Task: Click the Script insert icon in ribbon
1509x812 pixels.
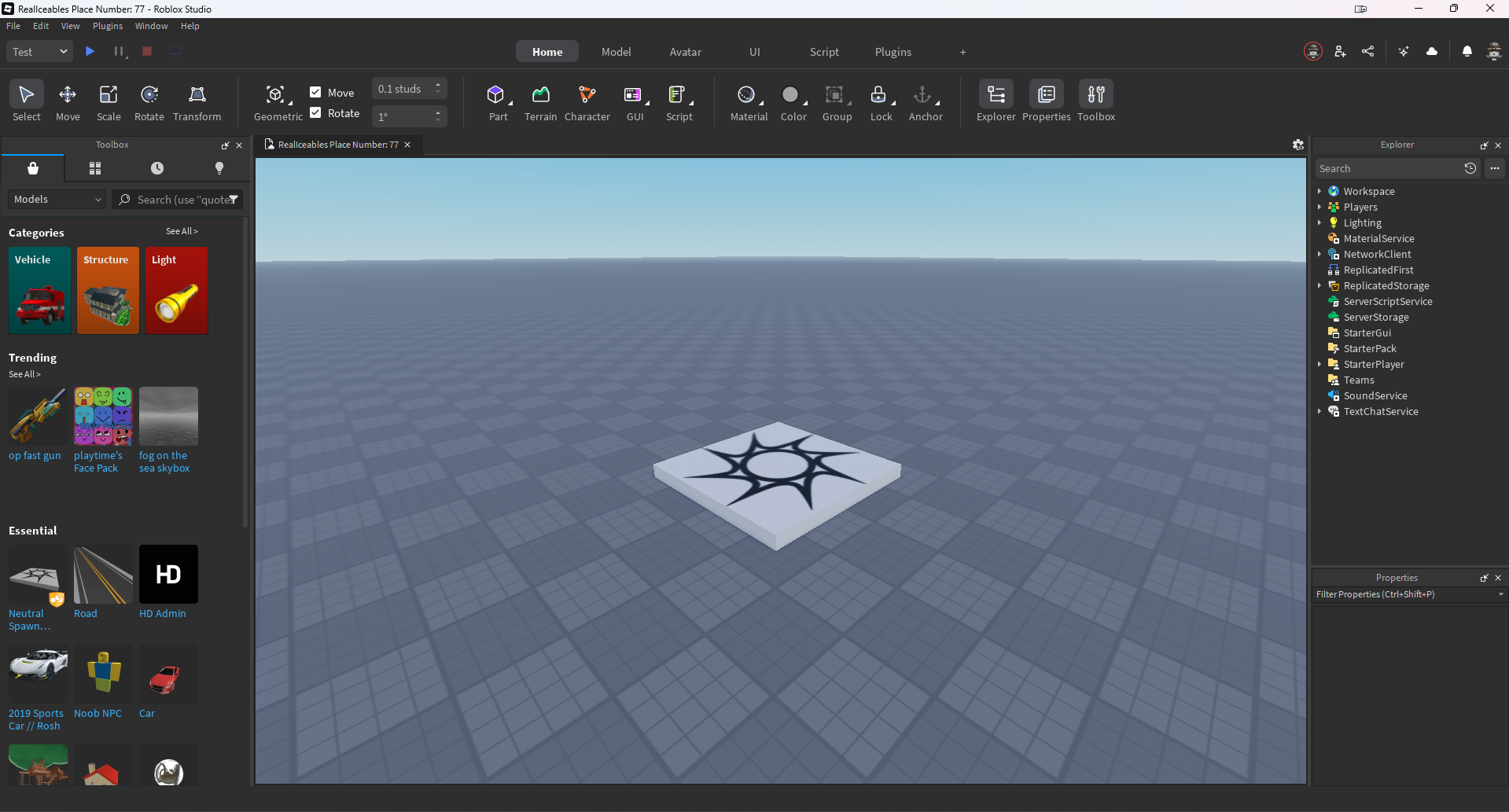Action: click(676, 95)
